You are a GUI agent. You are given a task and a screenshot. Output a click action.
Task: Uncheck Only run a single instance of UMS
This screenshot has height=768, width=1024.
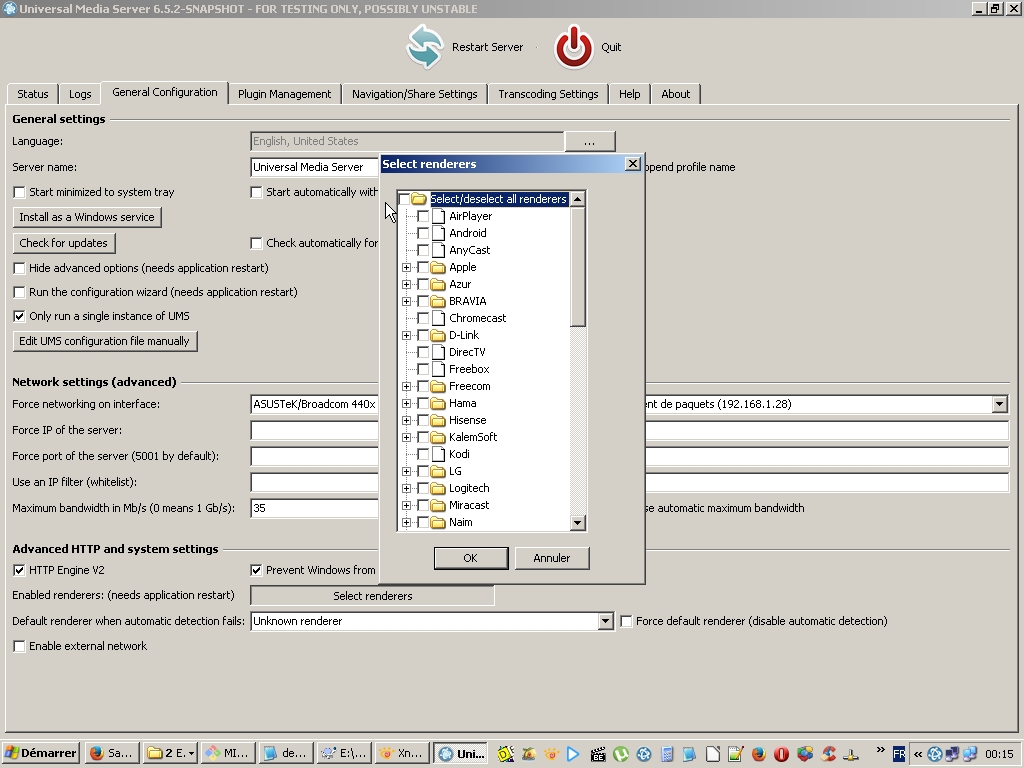point(20,316)
